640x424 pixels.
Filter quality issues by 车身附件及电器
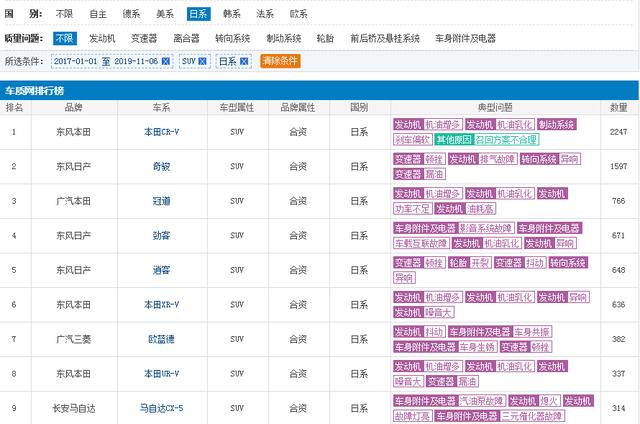pos(465,38)
